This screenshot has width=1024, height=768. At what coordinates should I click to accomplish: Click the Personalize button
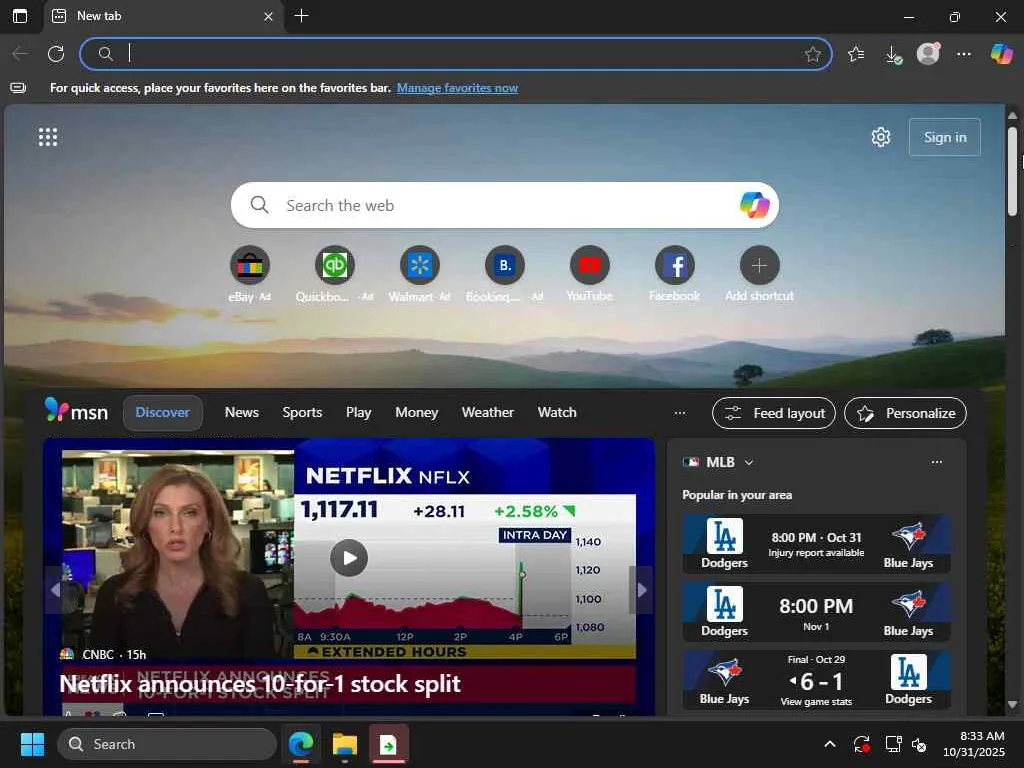click(905, 413)
